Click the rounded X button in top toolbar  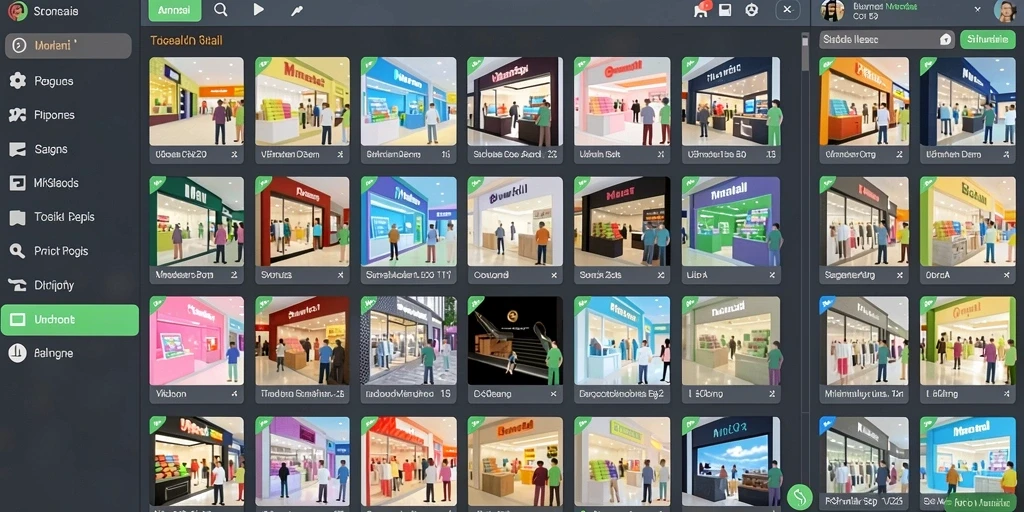788,10
